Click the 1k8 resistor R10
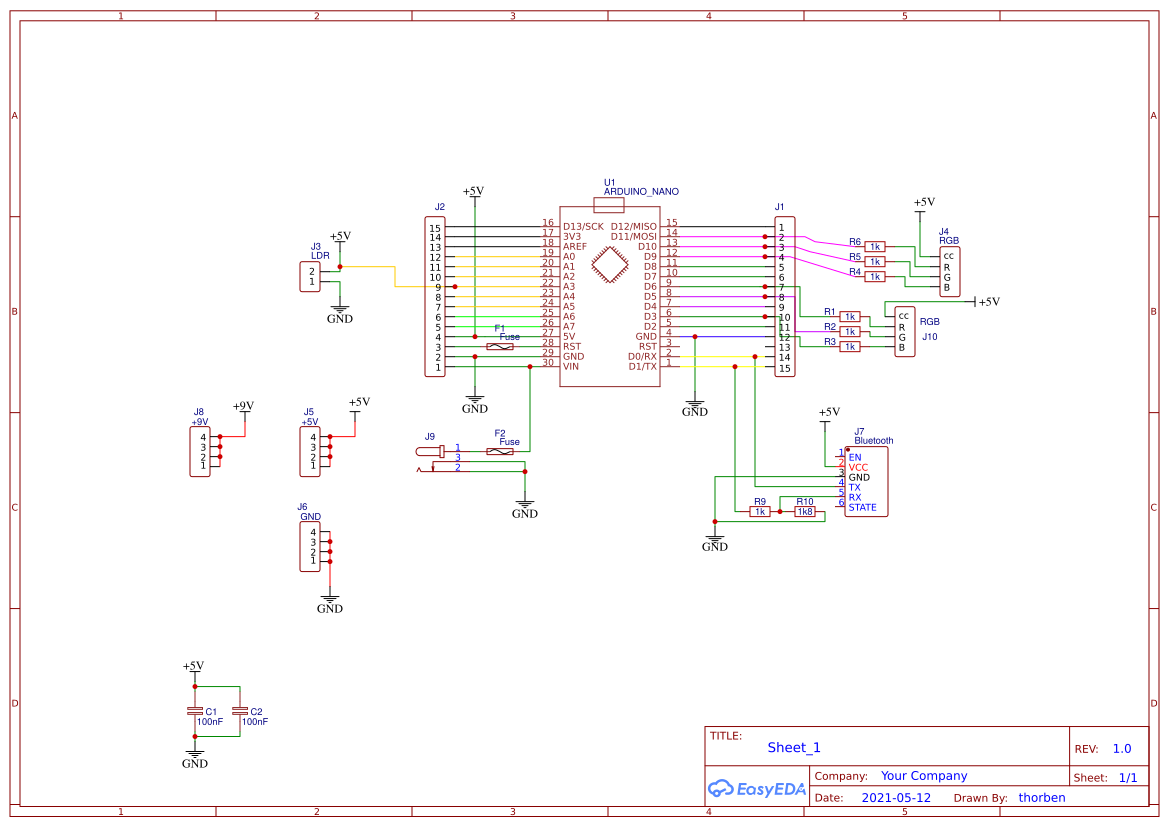 [x=805, y=512]
